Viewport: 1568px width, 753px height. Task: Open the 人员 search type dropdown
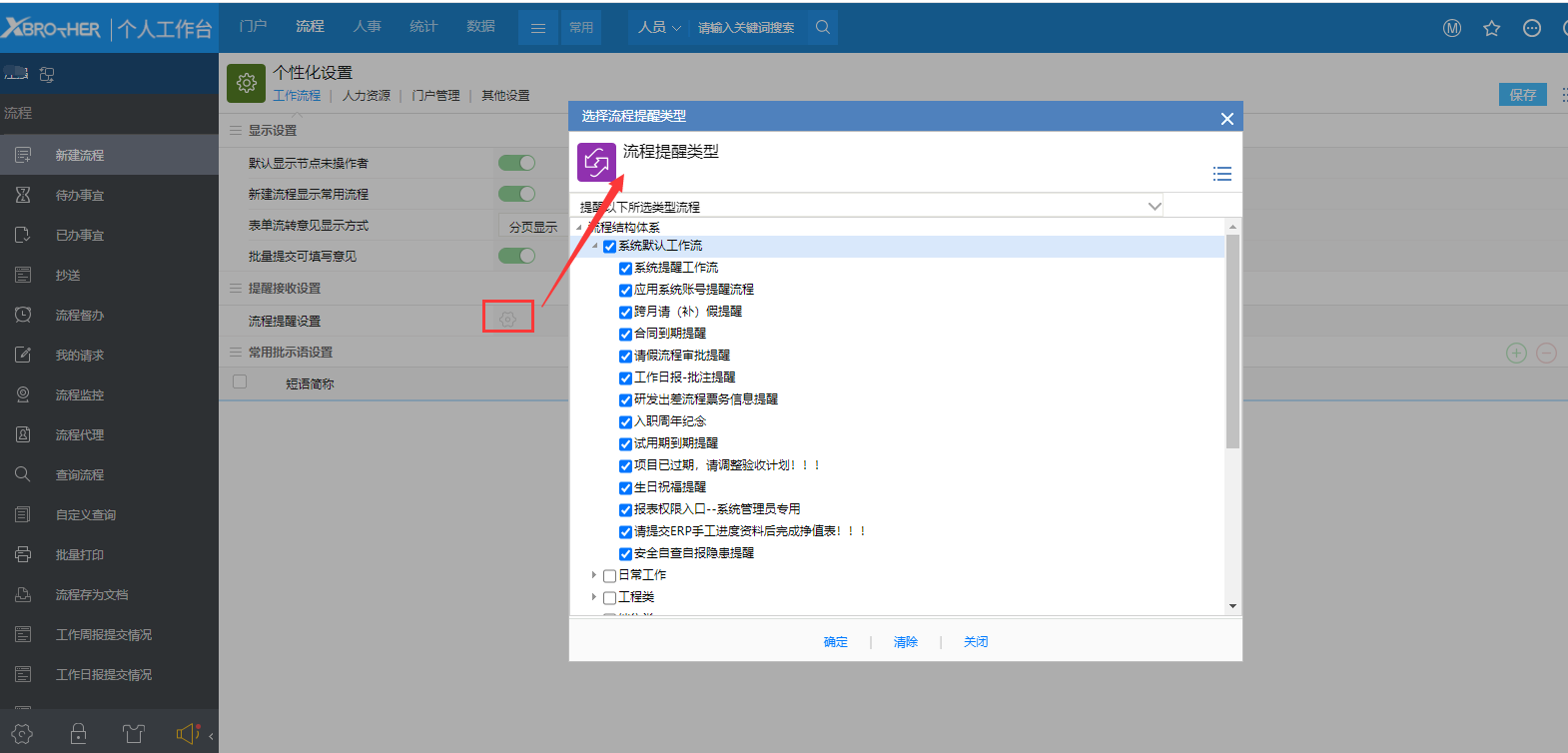click(659, 28)
